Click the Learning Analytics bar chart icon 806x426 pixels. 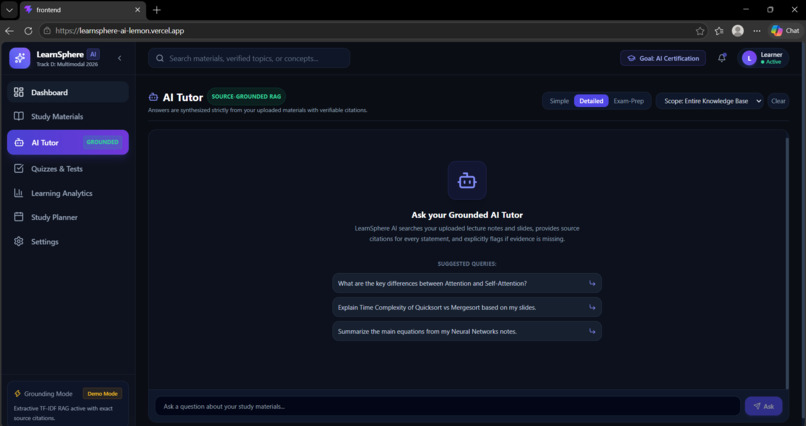click(19, 193)
